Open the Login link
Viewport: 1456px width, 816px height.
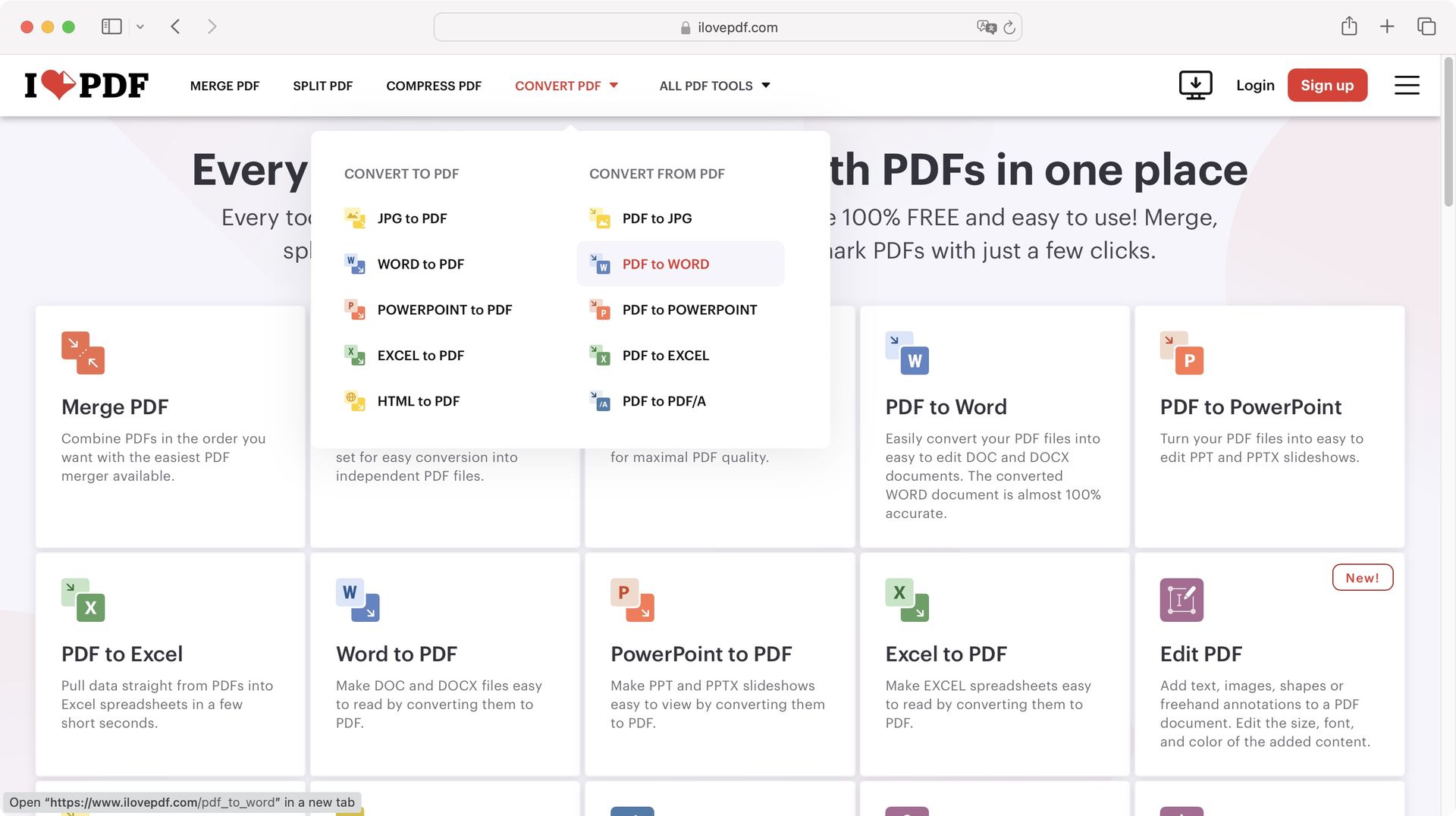(x=1255, y=85)
